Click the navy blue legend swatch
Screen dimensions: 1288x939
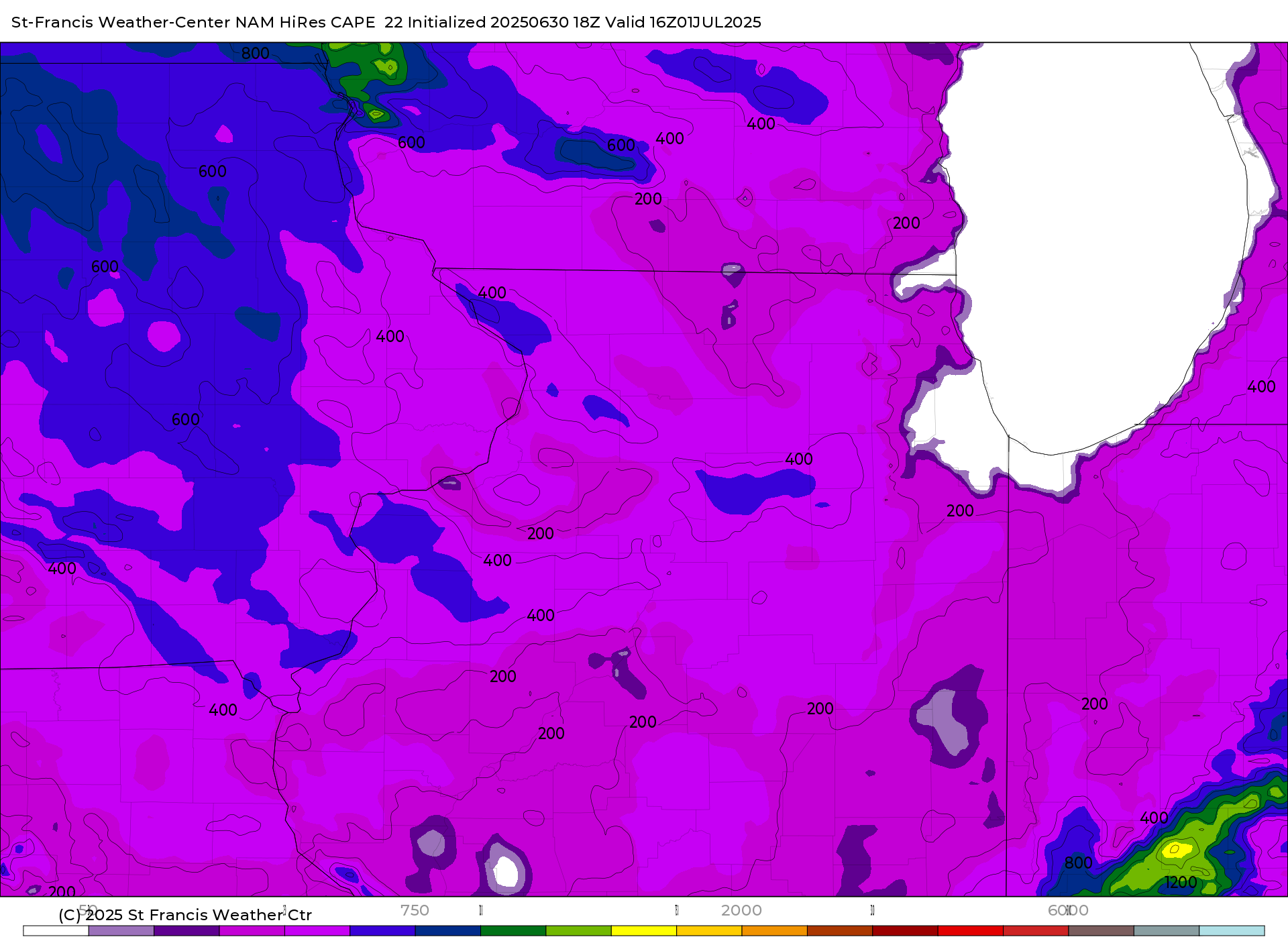pos(447,931)
